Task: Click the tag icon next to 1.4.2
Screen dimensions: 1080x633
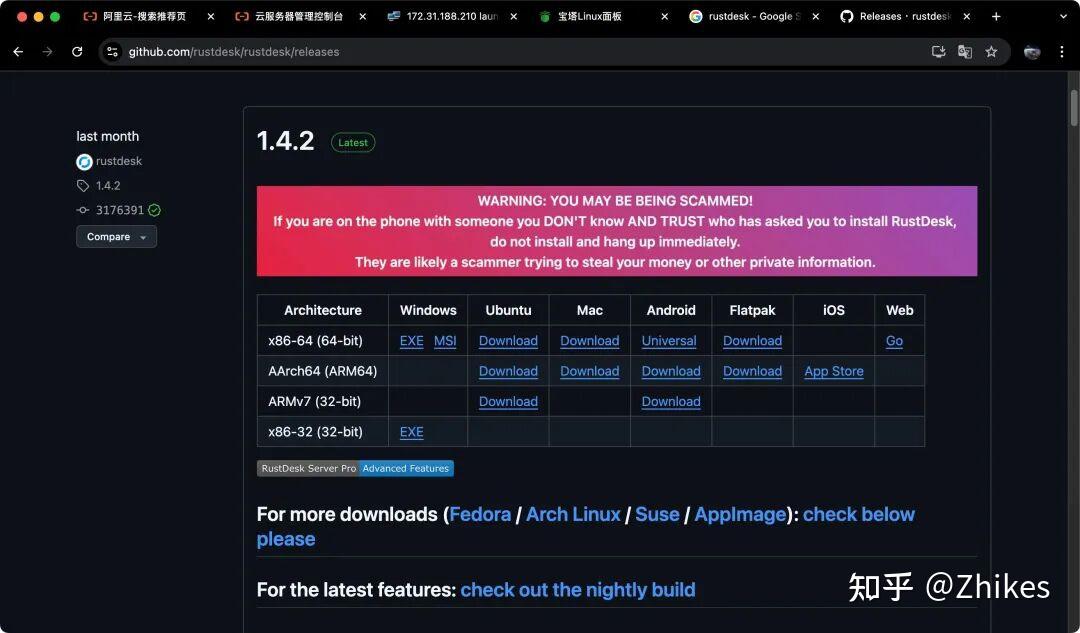Action: pyautogui.click(x=83, y=185)
